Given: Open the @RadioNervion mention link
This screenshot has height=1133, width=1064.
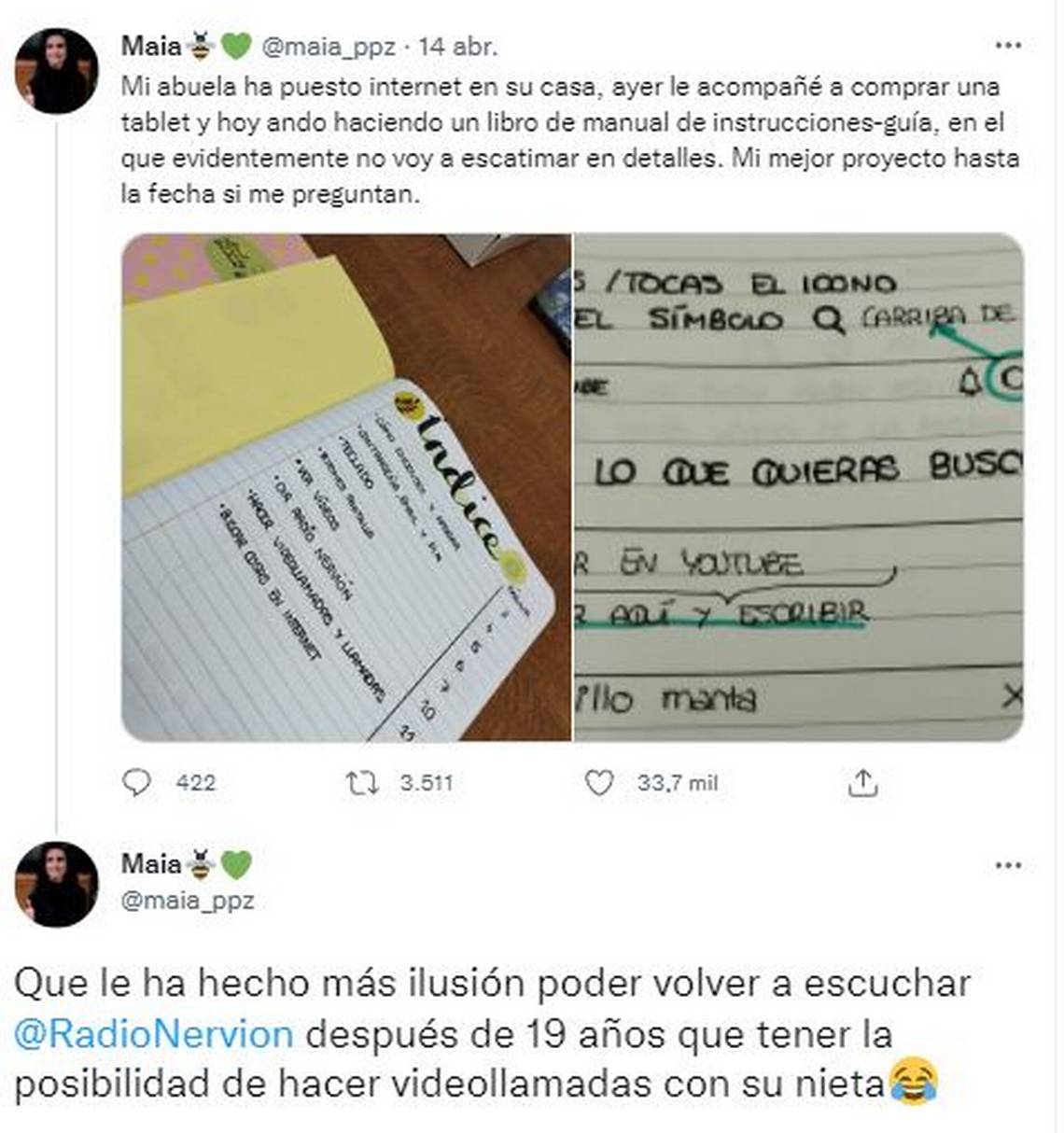Looking at the screenshot, I should click(154, 1034).
